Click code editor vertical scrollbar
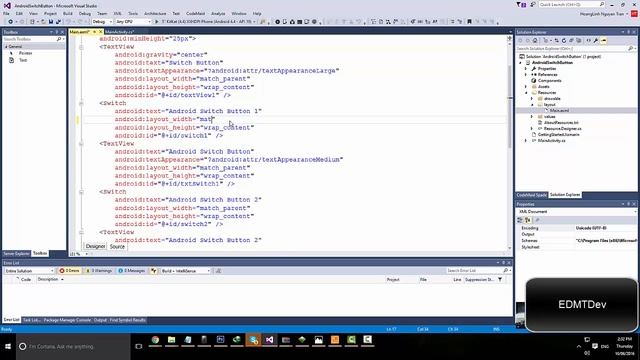 [510, 143]
